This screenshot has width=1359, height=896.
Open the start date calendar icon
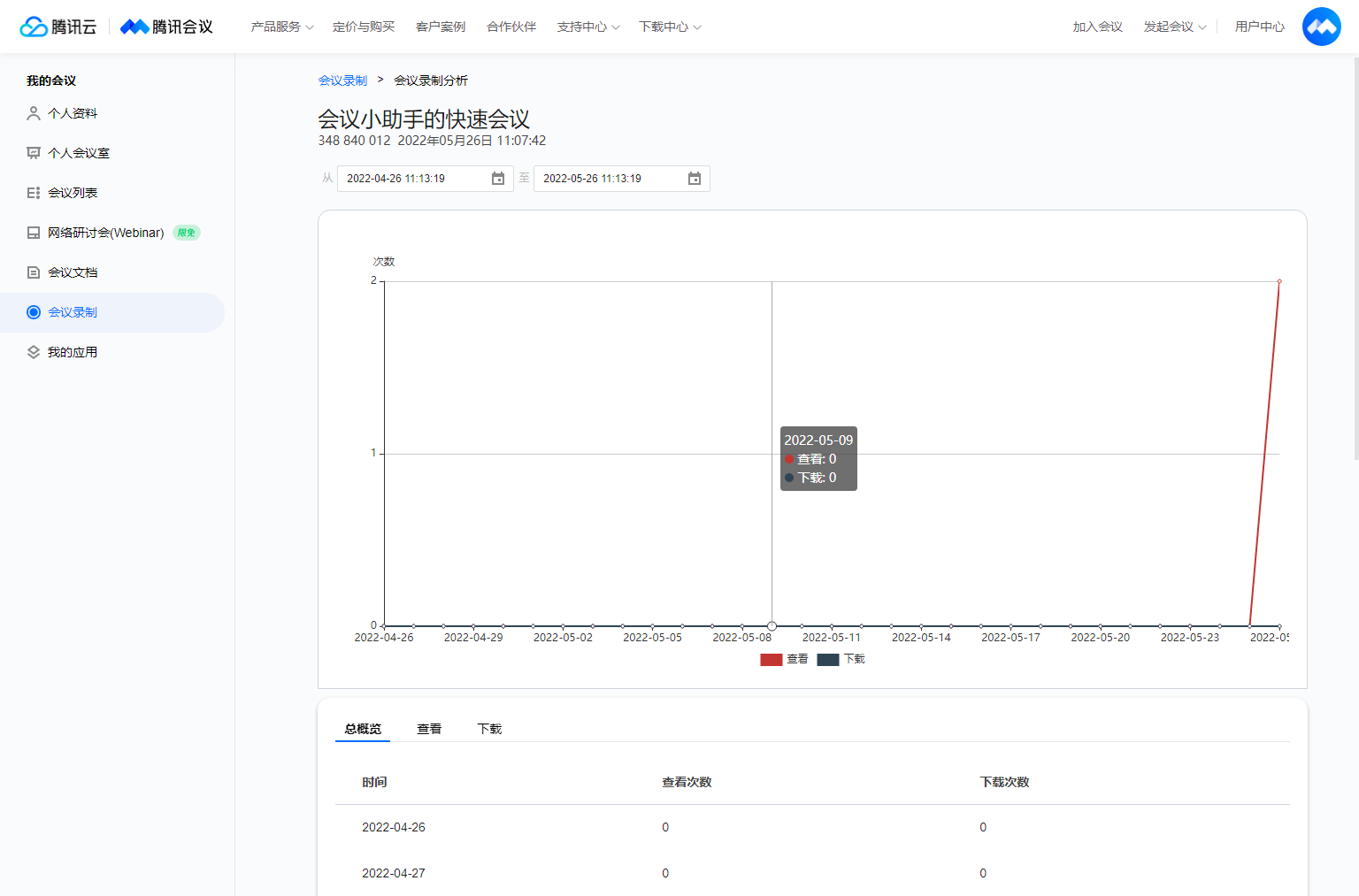click(498, 179)
